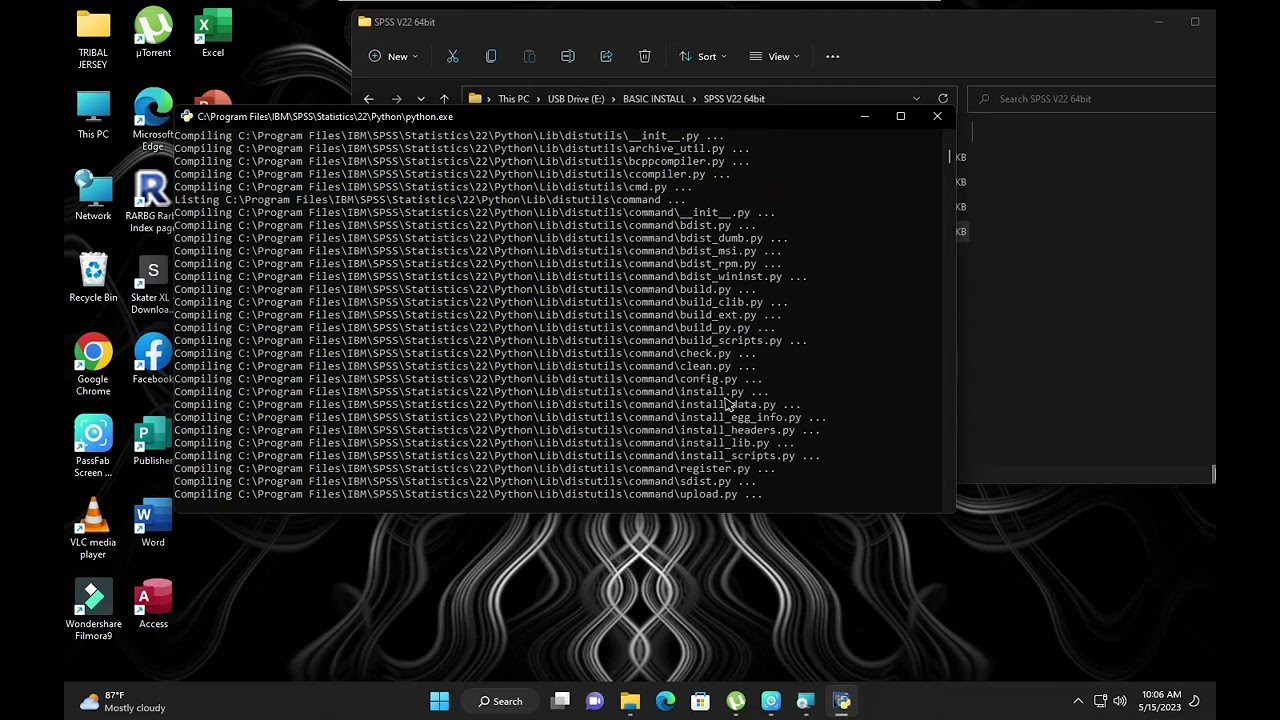Open the weather widget showing 87°F
Viewport: 1280px width, 720px height.
[x=122, y=701]
